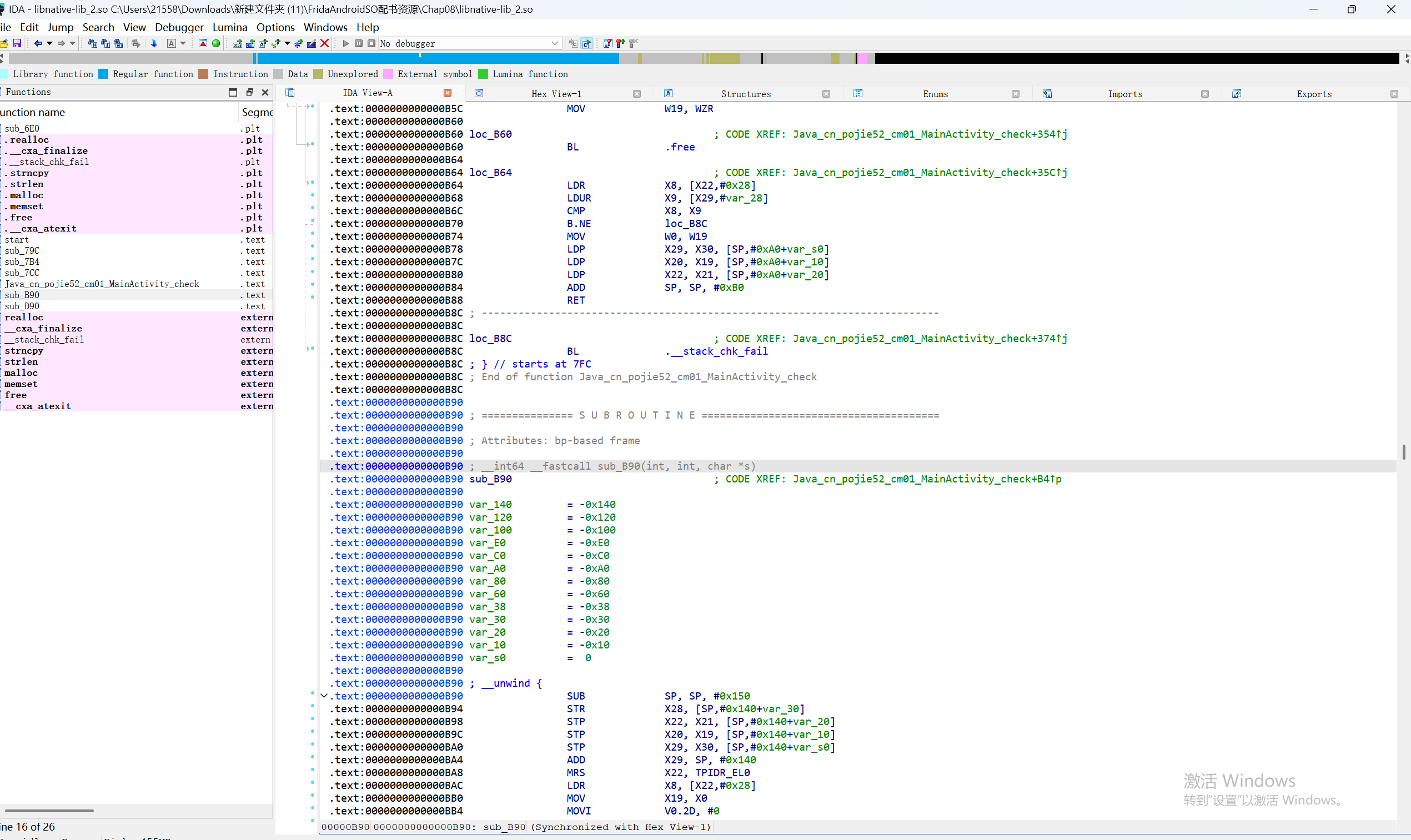The image size is (1411, 840).
Task: Click the blue down arrow toolbar icon
Action: click(154, 43)
